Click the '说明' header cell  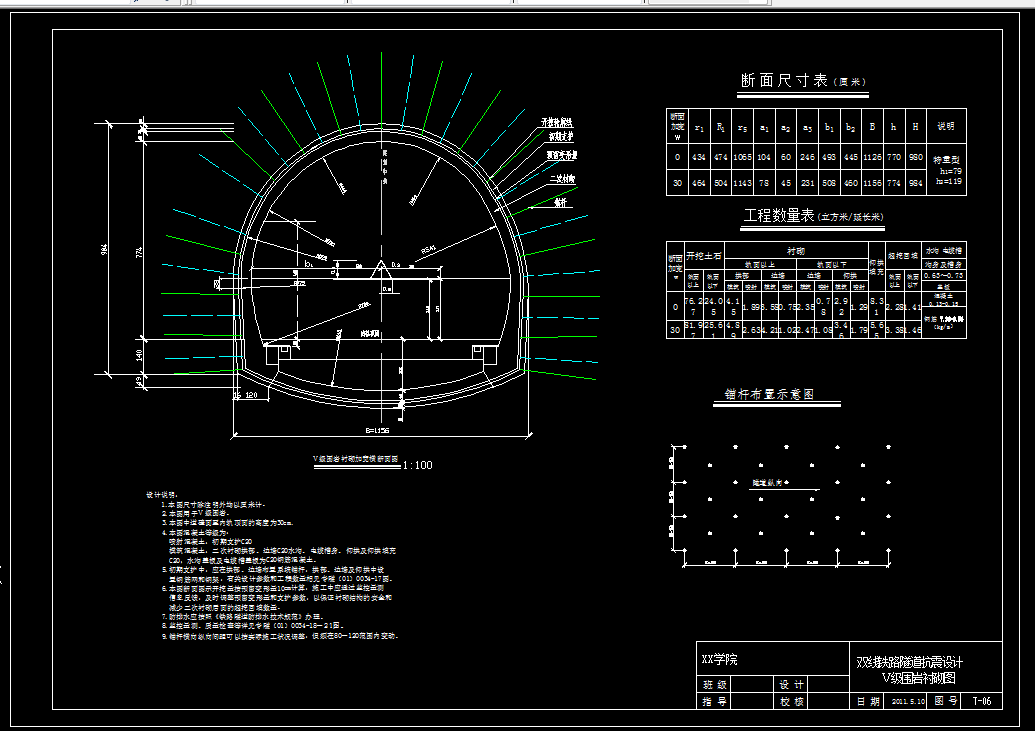(946, 126)
